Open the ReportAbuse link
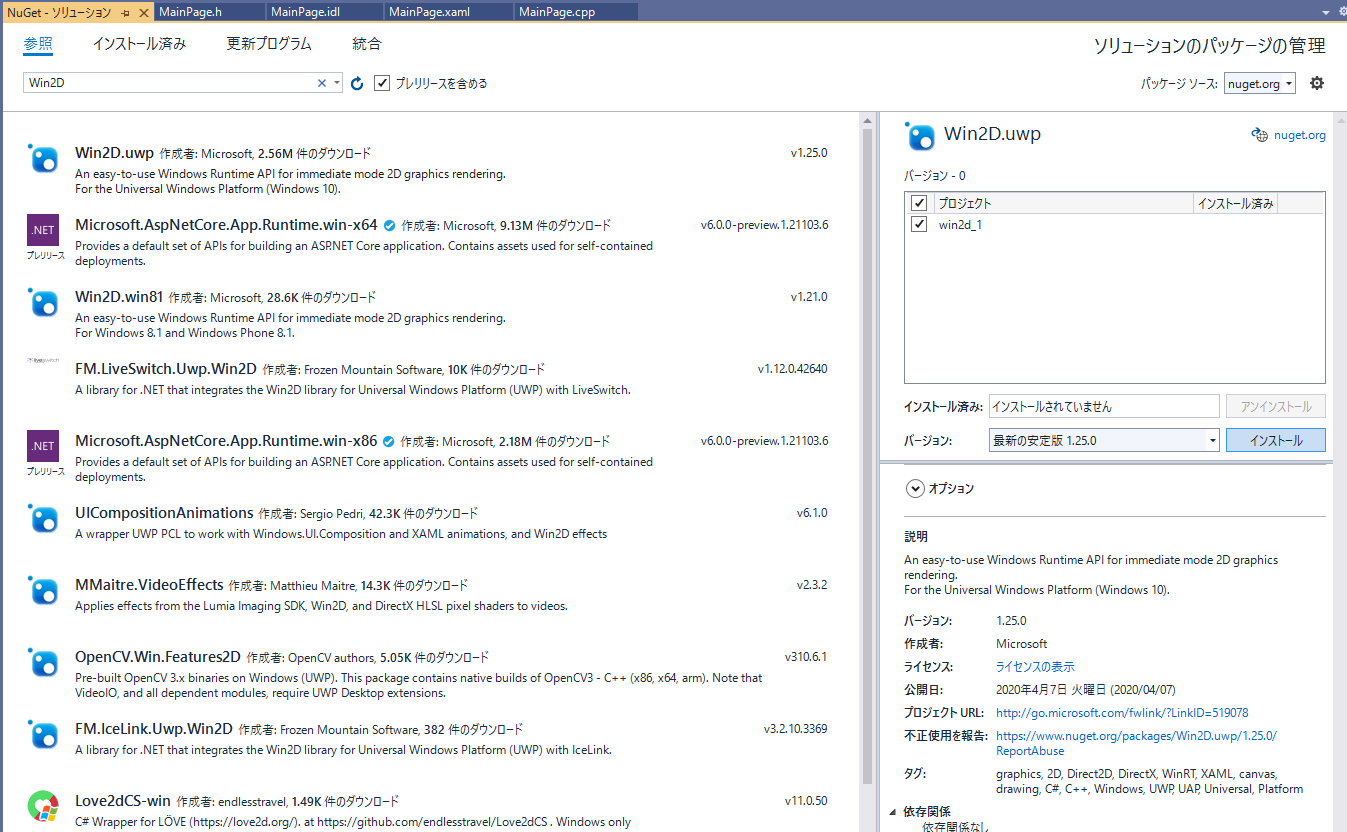The width and height of the screenshot is (1347, 832). 1136,743
